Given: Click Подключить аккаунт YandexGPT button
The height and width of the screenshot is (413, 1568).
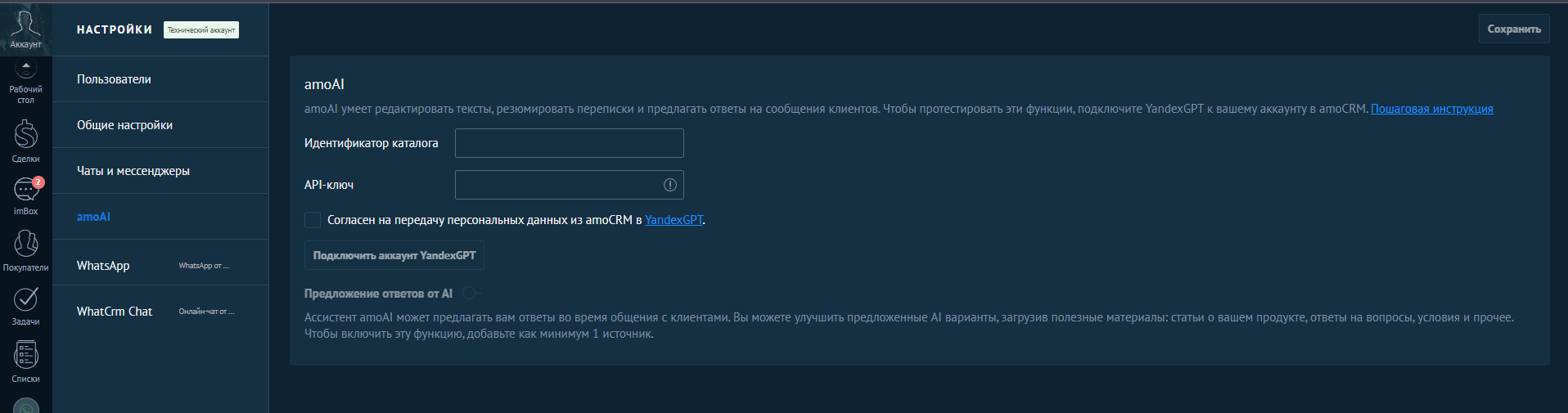Looking at the screenshot, I should [x=394, y=255].
